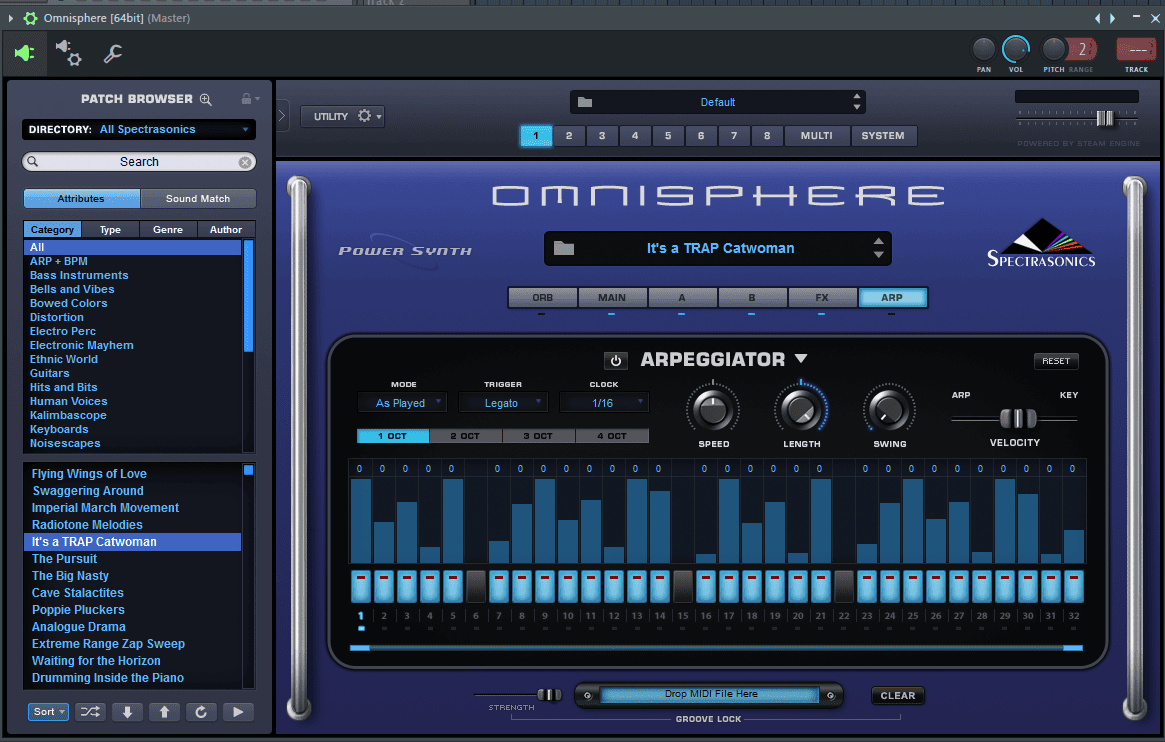This screenshot has height=742, width=1165.
Task: Click next preset arrow in title bar
Action: tap(1112, 18)
